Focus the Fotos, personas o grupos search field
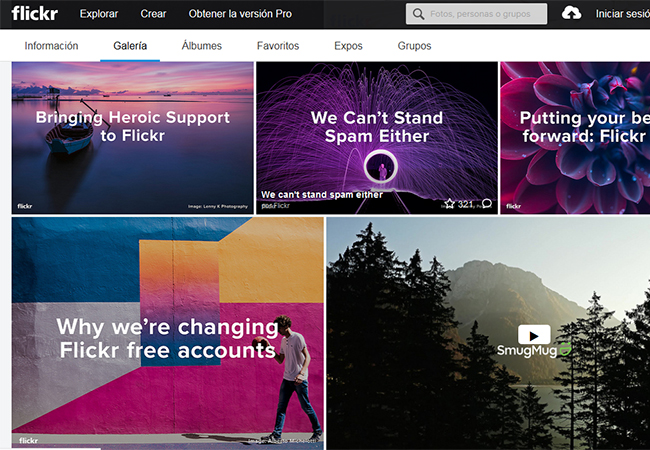The image size is (650, 450). (476, 14)
